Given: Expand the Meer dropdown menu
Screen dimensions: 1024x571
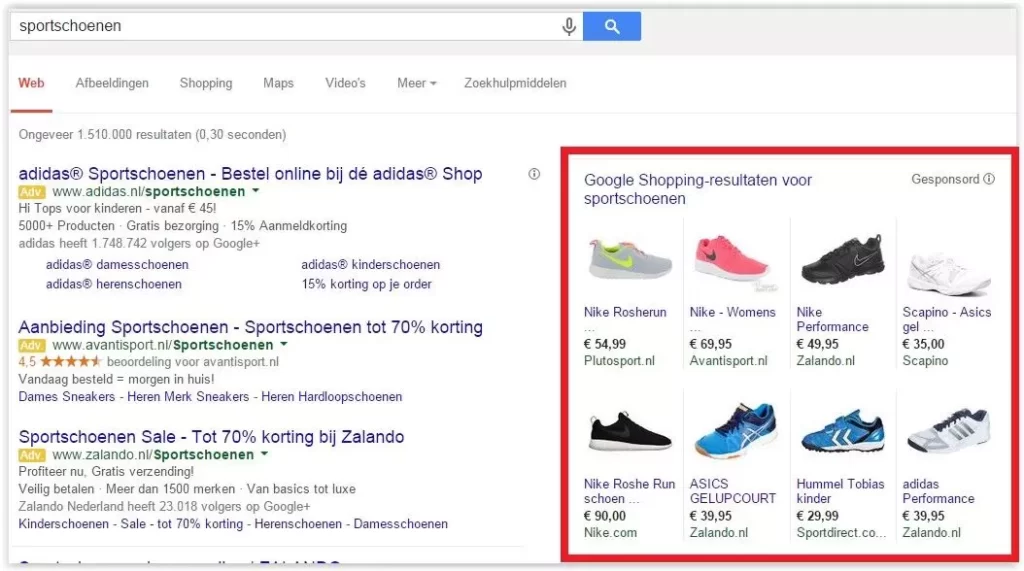Looking at the screenshot, I should pos(417,83).
